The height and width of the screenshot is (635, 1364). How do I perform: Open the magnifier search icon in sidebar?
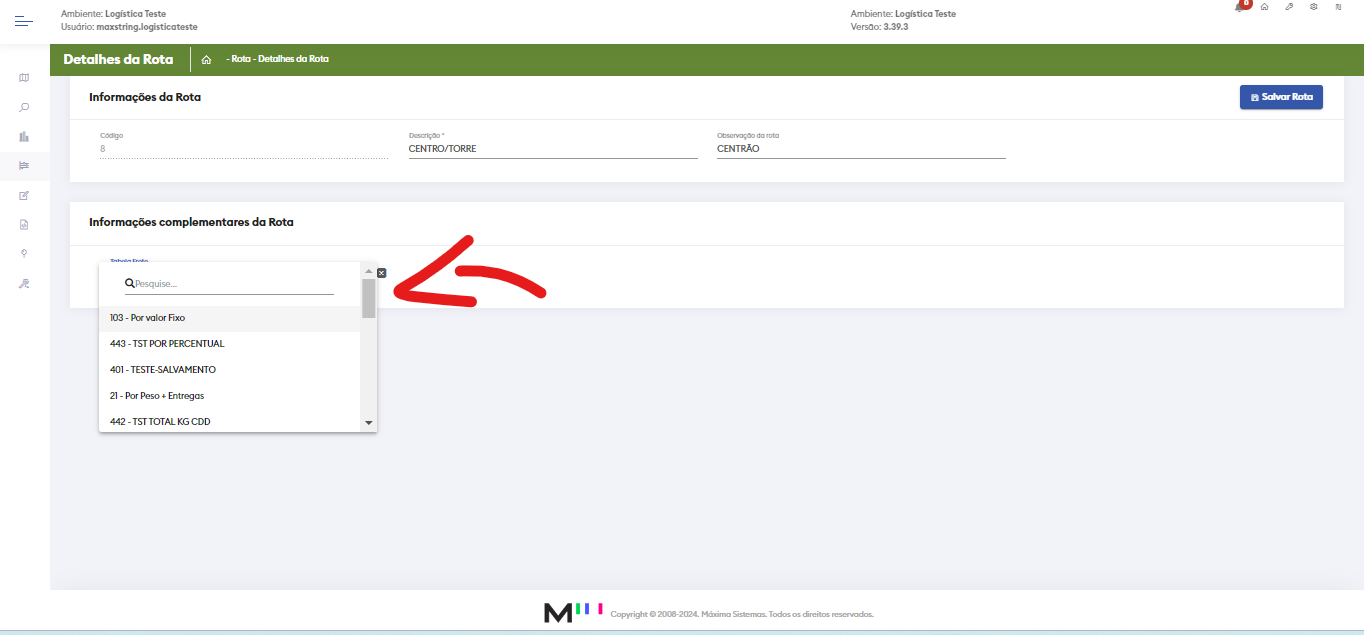[24, 107]
